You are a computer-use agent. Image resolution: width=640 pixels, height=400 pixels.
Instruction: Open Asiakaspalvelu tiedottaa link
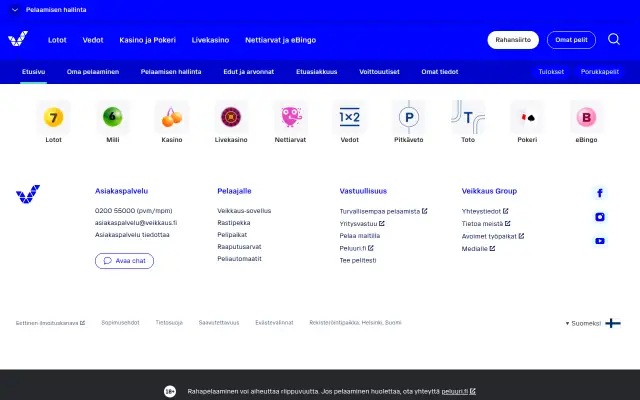point(132,235)
